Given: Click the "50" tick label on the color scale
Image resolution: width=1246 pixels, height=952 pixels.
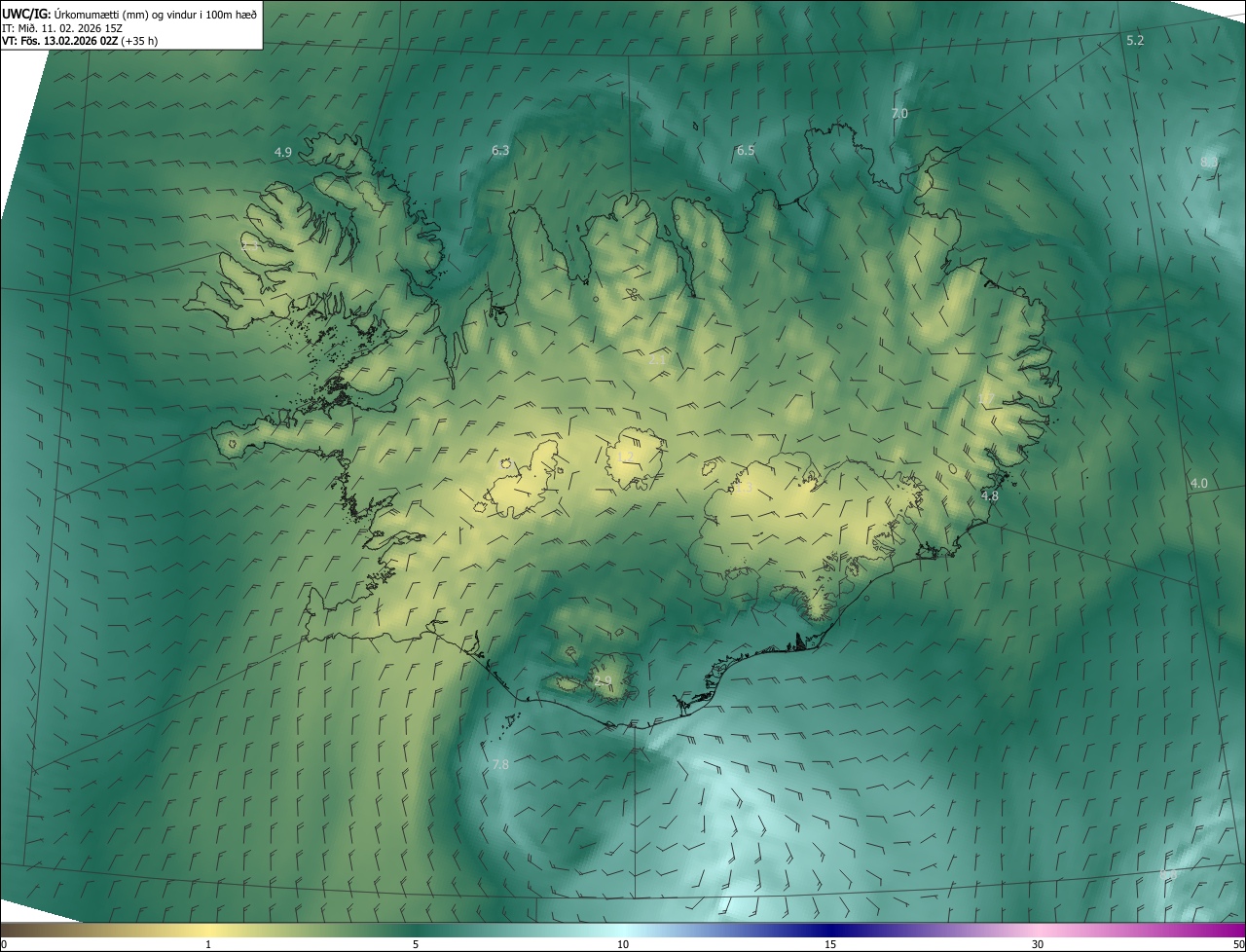Looking at the screenshot, I should 1238,945.
